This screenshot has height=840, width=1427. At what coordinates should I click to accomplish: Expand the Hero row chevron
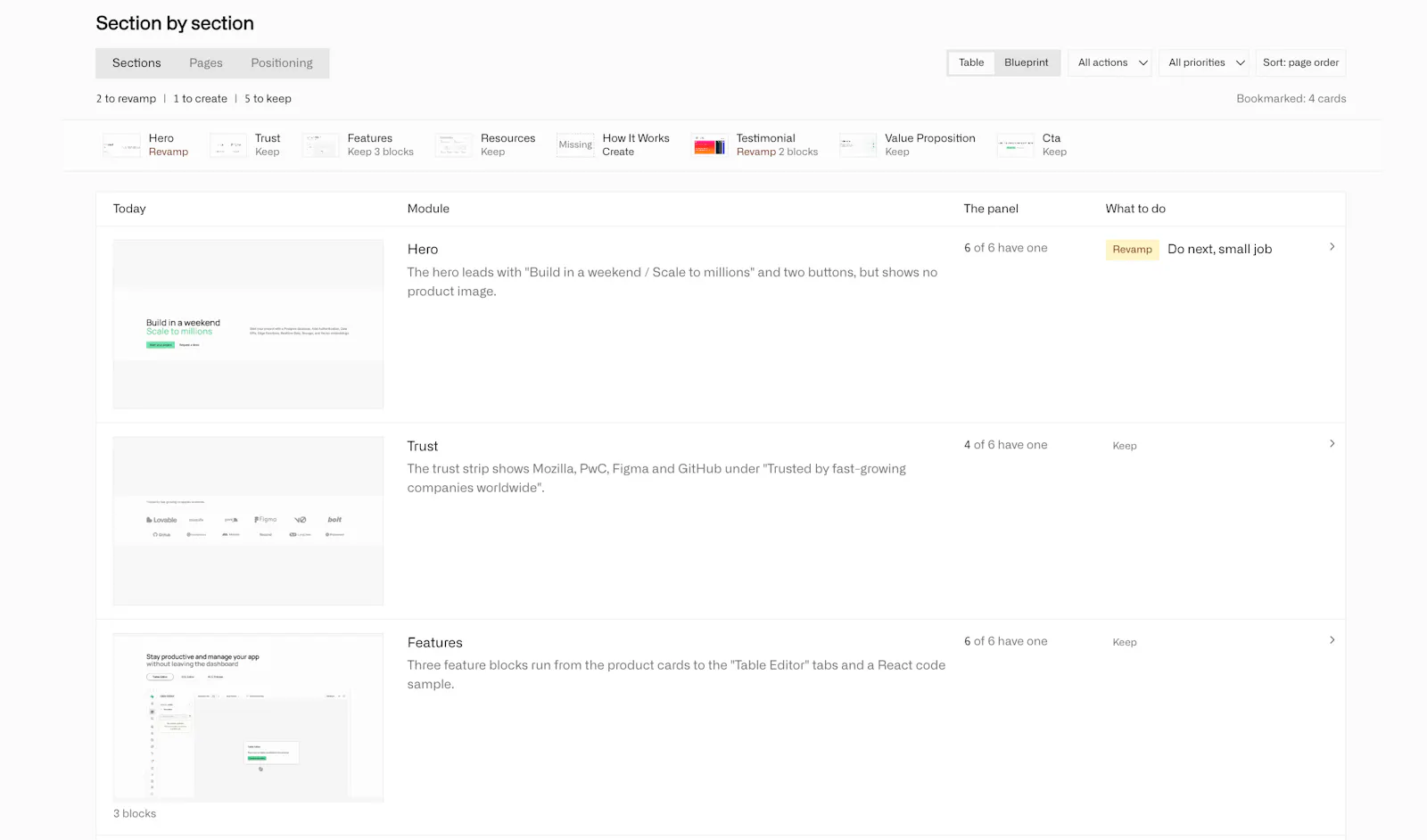[x=1332, y=247]
